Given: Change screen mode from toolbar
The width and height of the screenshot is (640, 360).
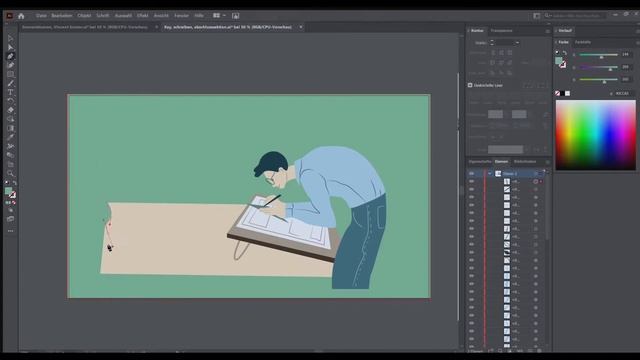Looking at the screenshot, I should click(11, 219).
